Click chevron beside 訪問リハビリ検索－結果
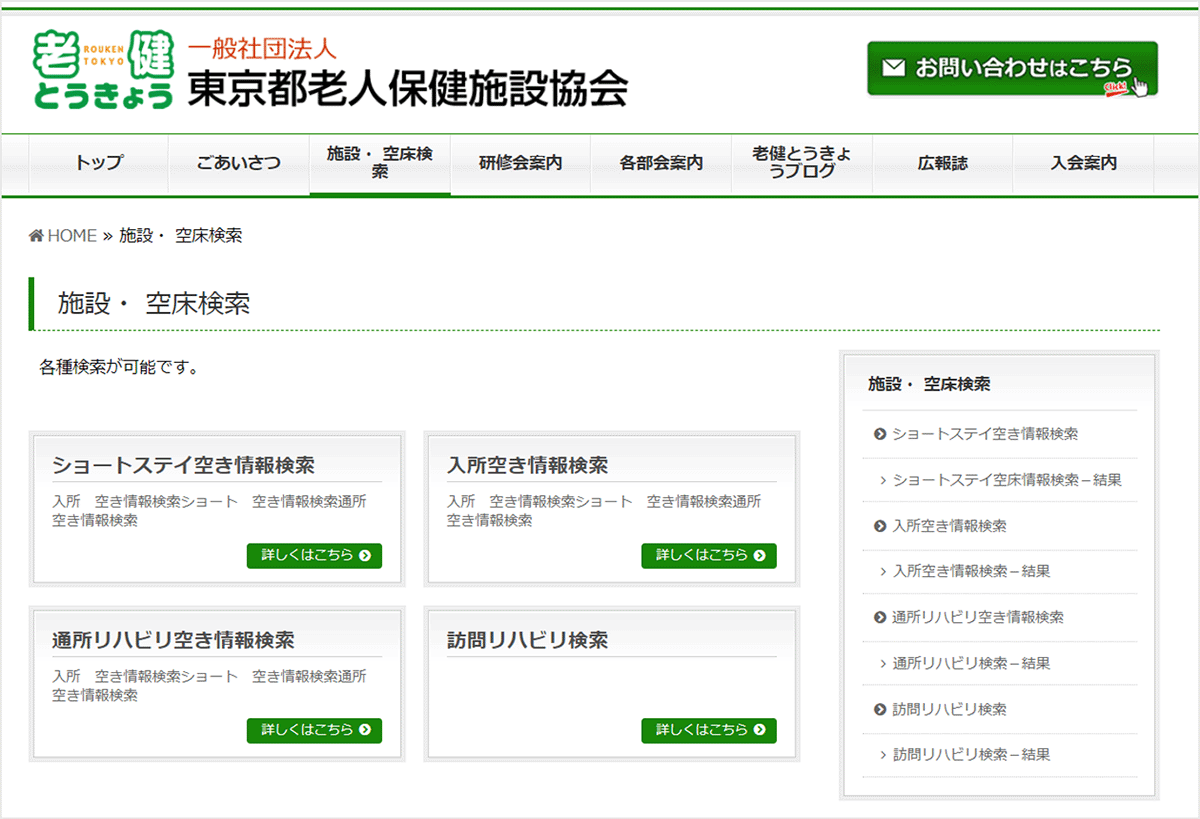 (883, 756)
